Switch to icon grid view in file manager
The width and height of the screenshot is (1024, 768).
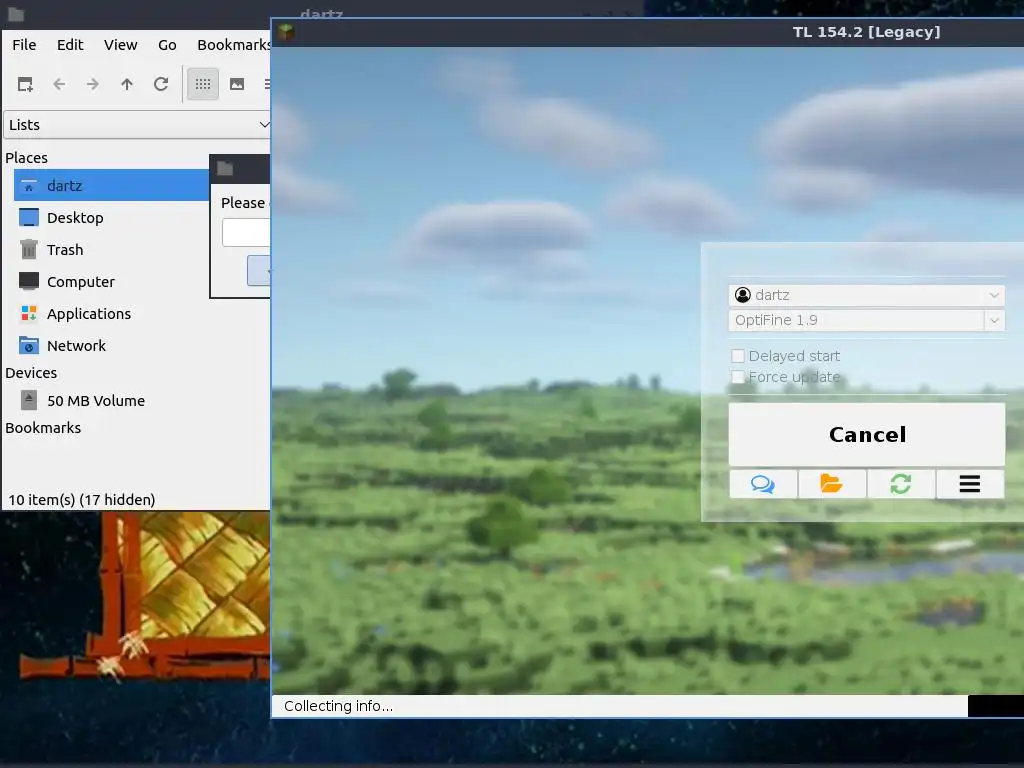(x=202, y=84)
